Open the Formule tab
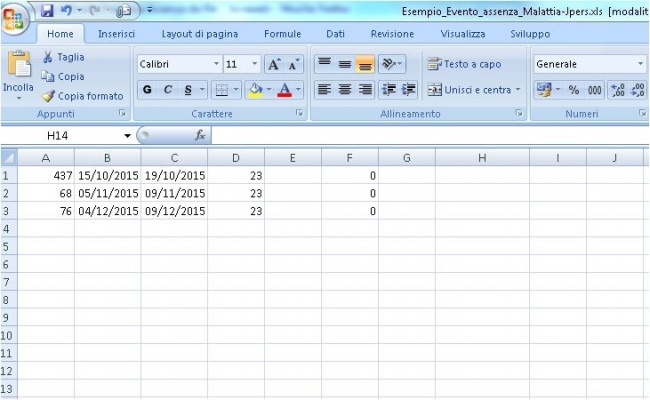The height and width of the screenshot is (400, 650). coord(283,34)
